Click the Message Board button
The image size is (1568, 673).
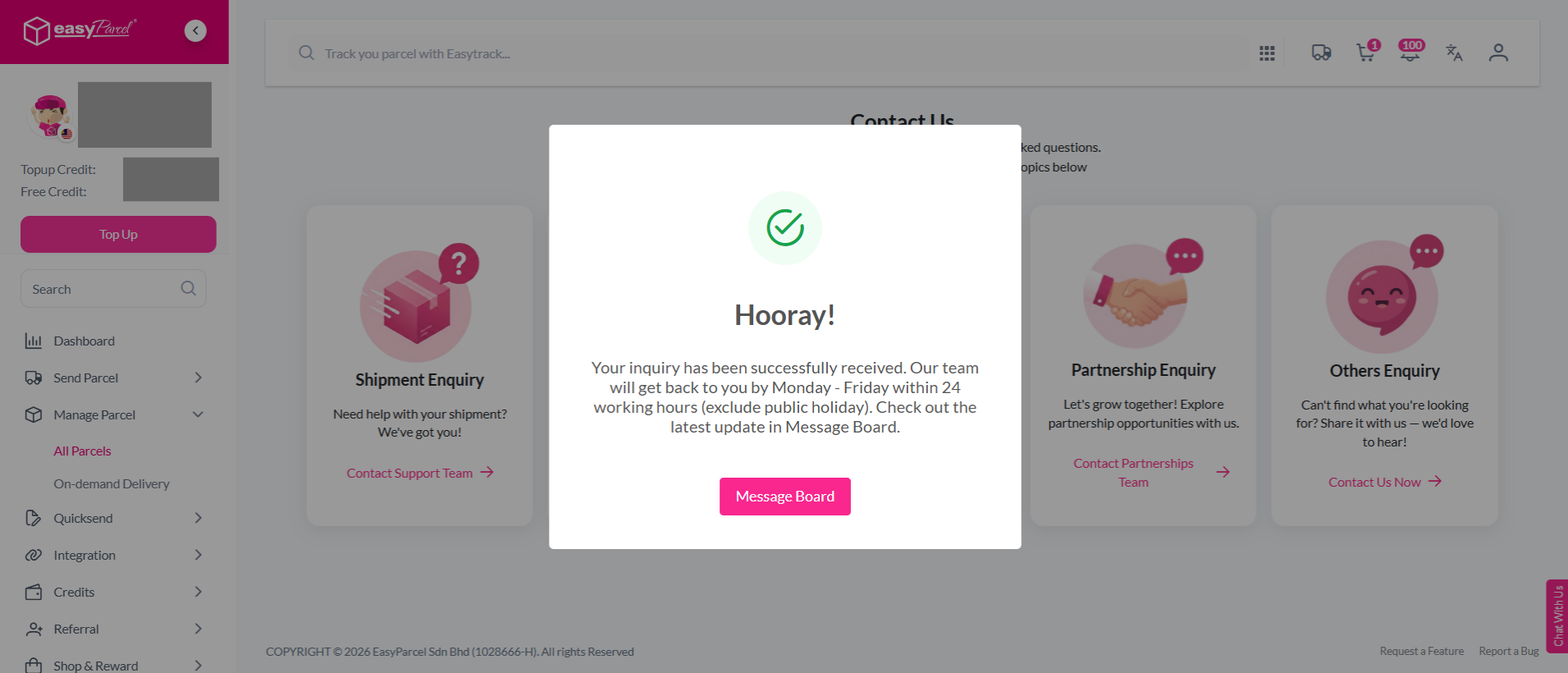click(x=785, y=497)
